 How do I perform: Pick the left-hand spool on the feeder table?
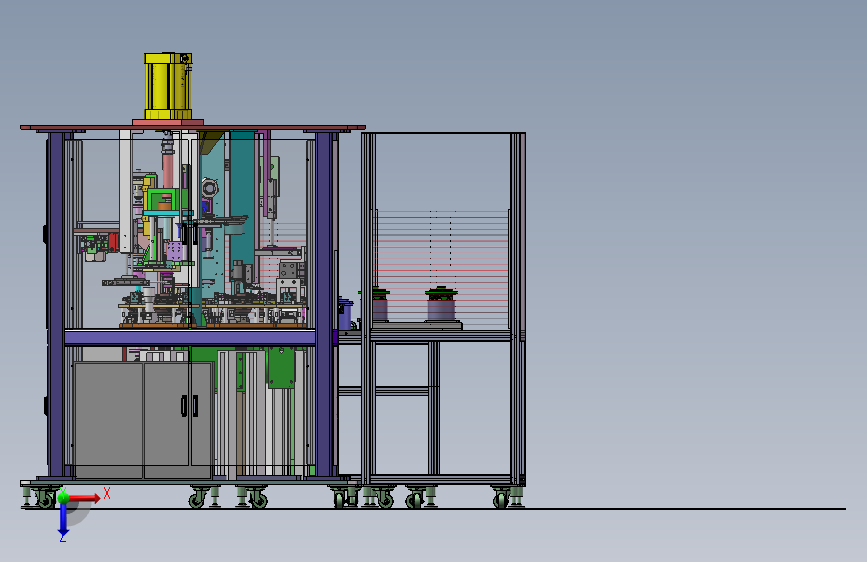click(x=380, y=304)
